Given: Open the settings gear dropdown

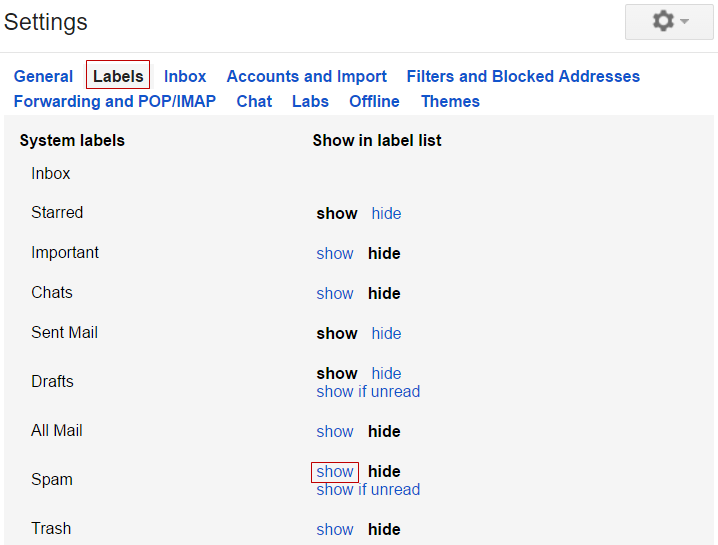Looking at the screenshot, I should 669,22.
